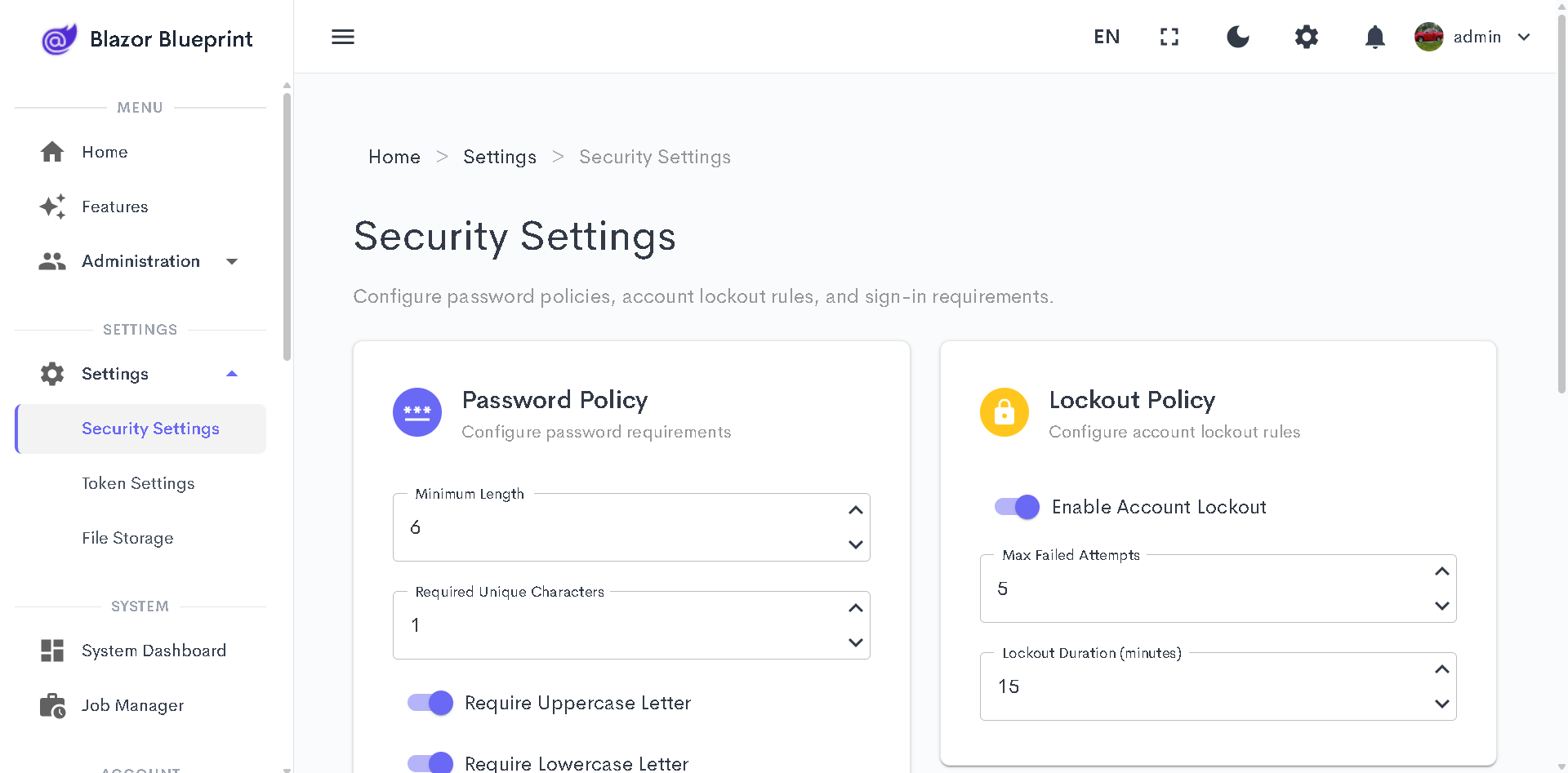Screen dimensions: 1568x773
Task: Click the Blazor Blueprint logo
Action: (x=59, y=39)
